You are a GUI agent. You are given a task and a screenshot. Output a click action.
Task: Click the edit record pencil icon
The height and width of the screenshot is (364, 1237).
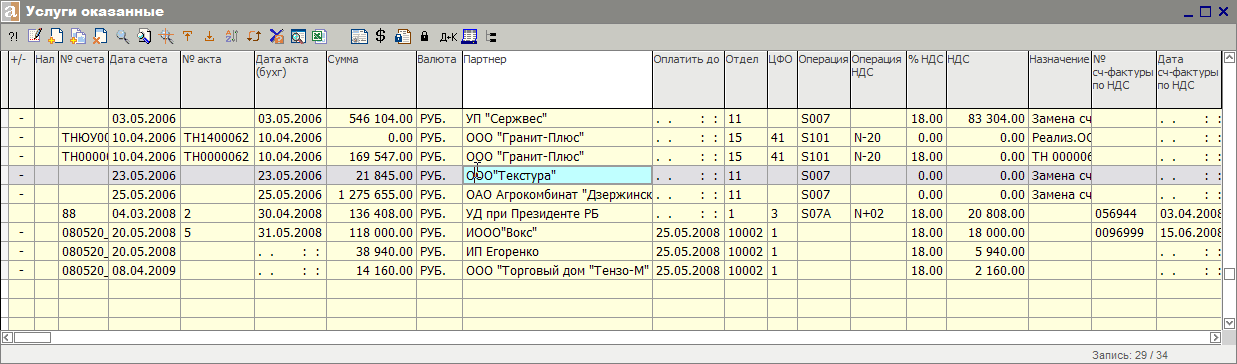(x=36, y=36)
